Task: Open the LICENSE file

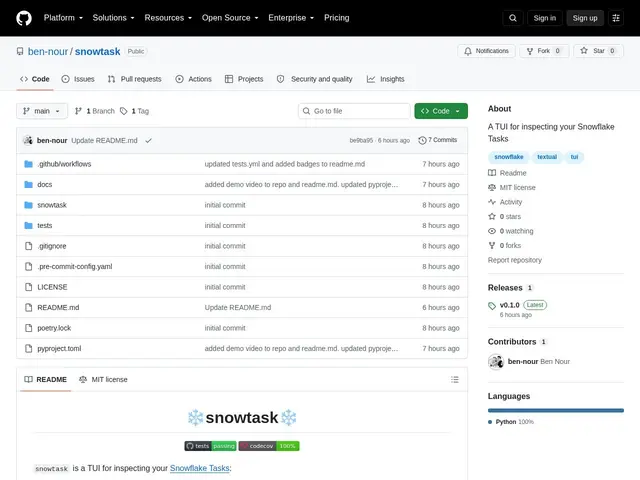Action: click(x=52, y=287)
